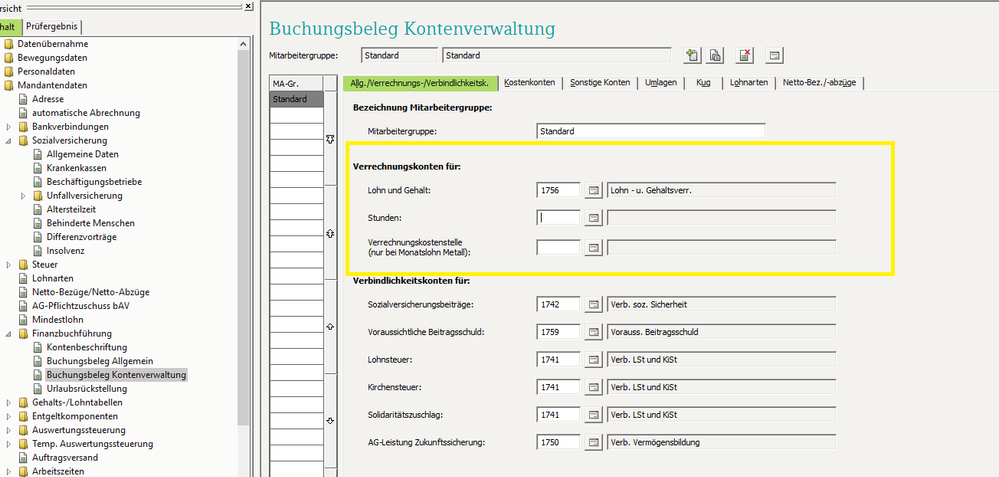Click the move-to-top arrow beside MA-Gr. list

(331, 141)
